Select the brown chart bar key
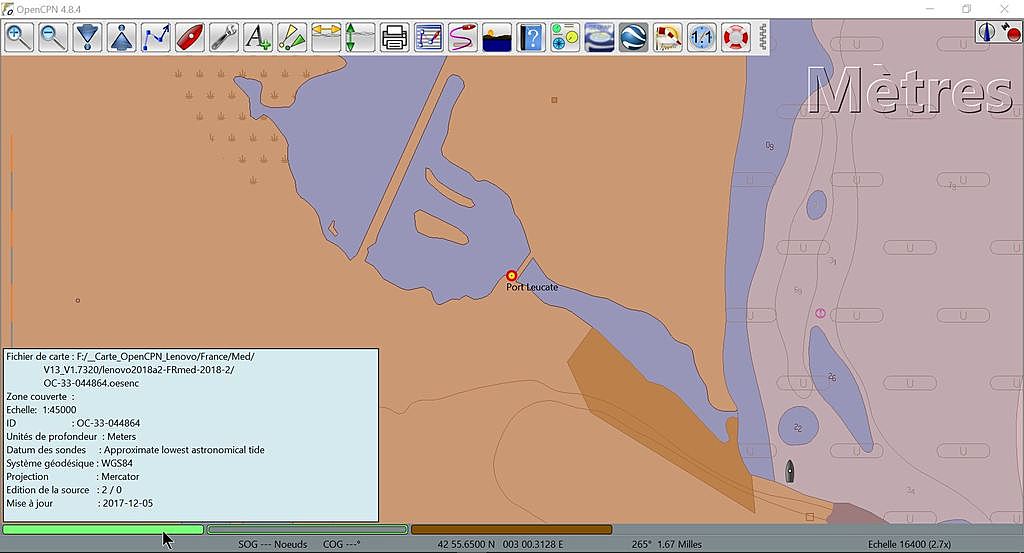Screen dimensions: 1024x553 pos(511,529)
